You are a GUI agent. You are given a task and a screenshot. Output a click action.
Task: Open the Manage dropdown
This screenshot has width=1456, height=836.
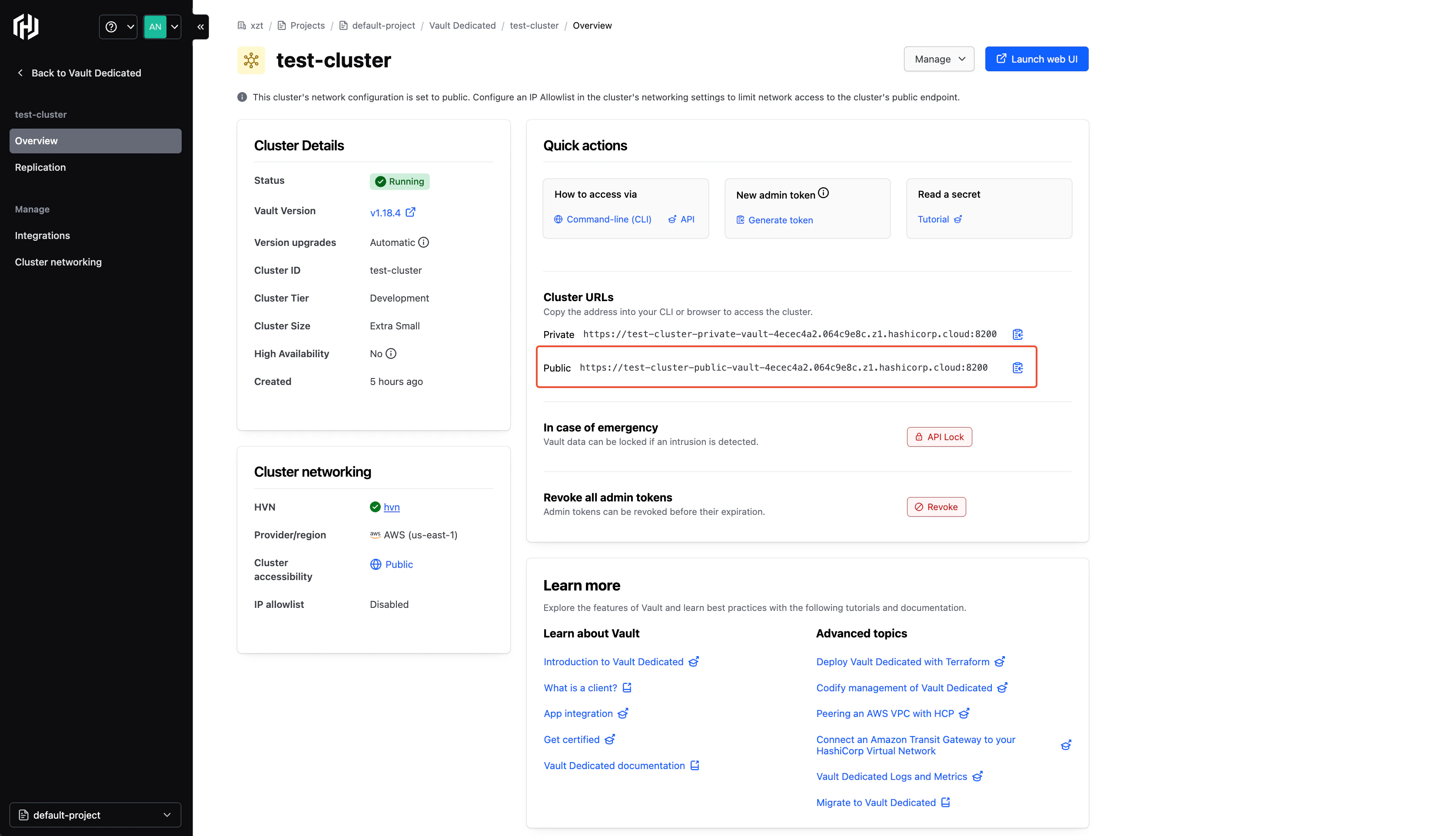click(939, 59)
